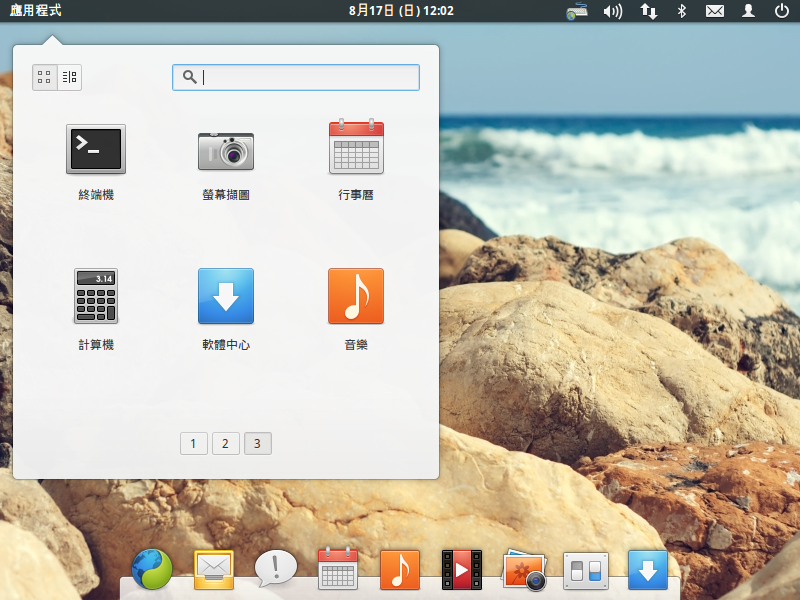Go to launcher page 1
The width and height of the screenshot is (800, 600).
194,443
